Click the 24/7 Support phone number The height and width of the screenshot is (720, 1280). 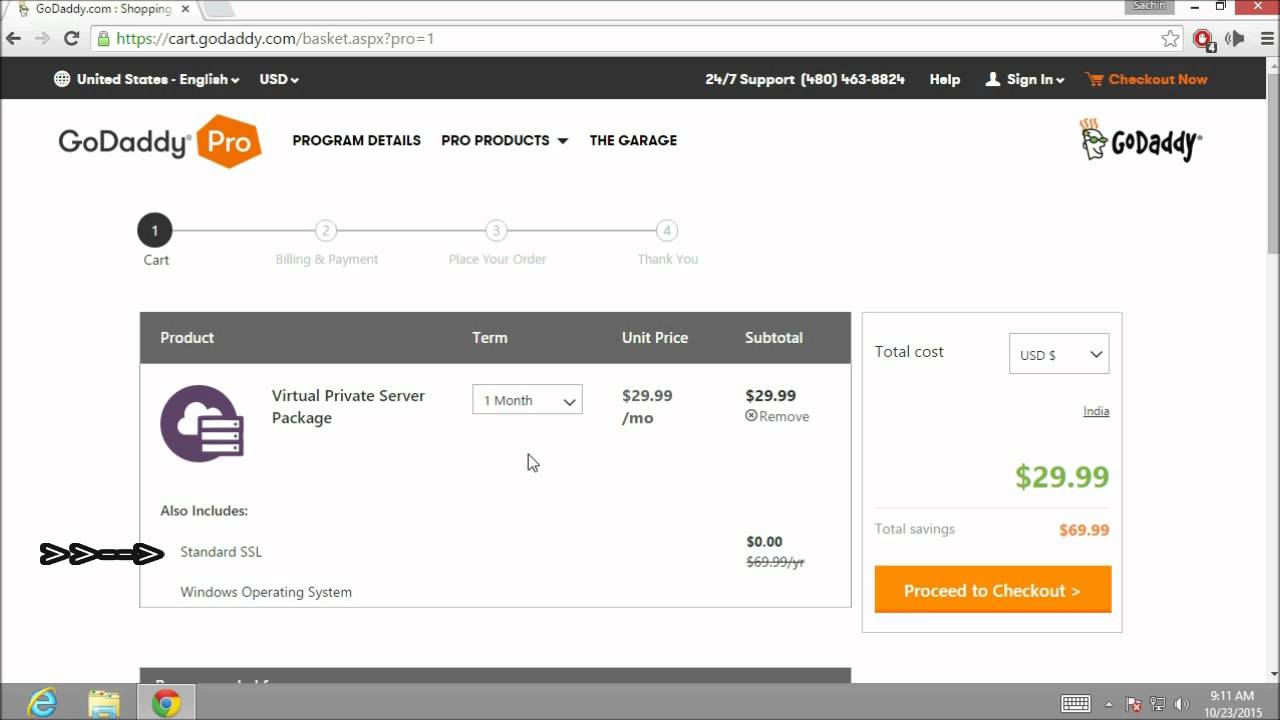point(852,79)
